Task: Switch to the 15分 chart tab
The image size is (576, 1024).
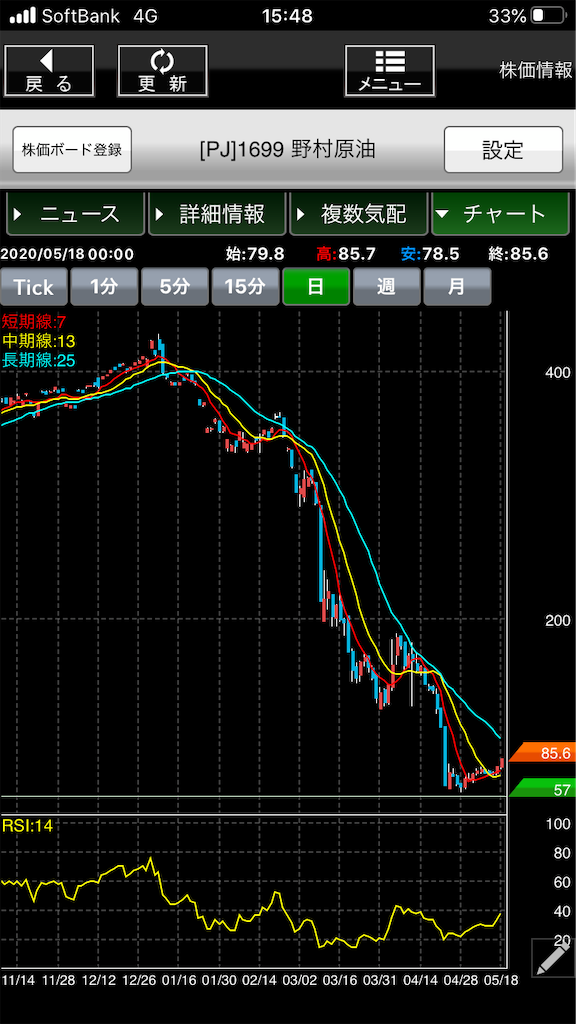Action: (246, 287)
